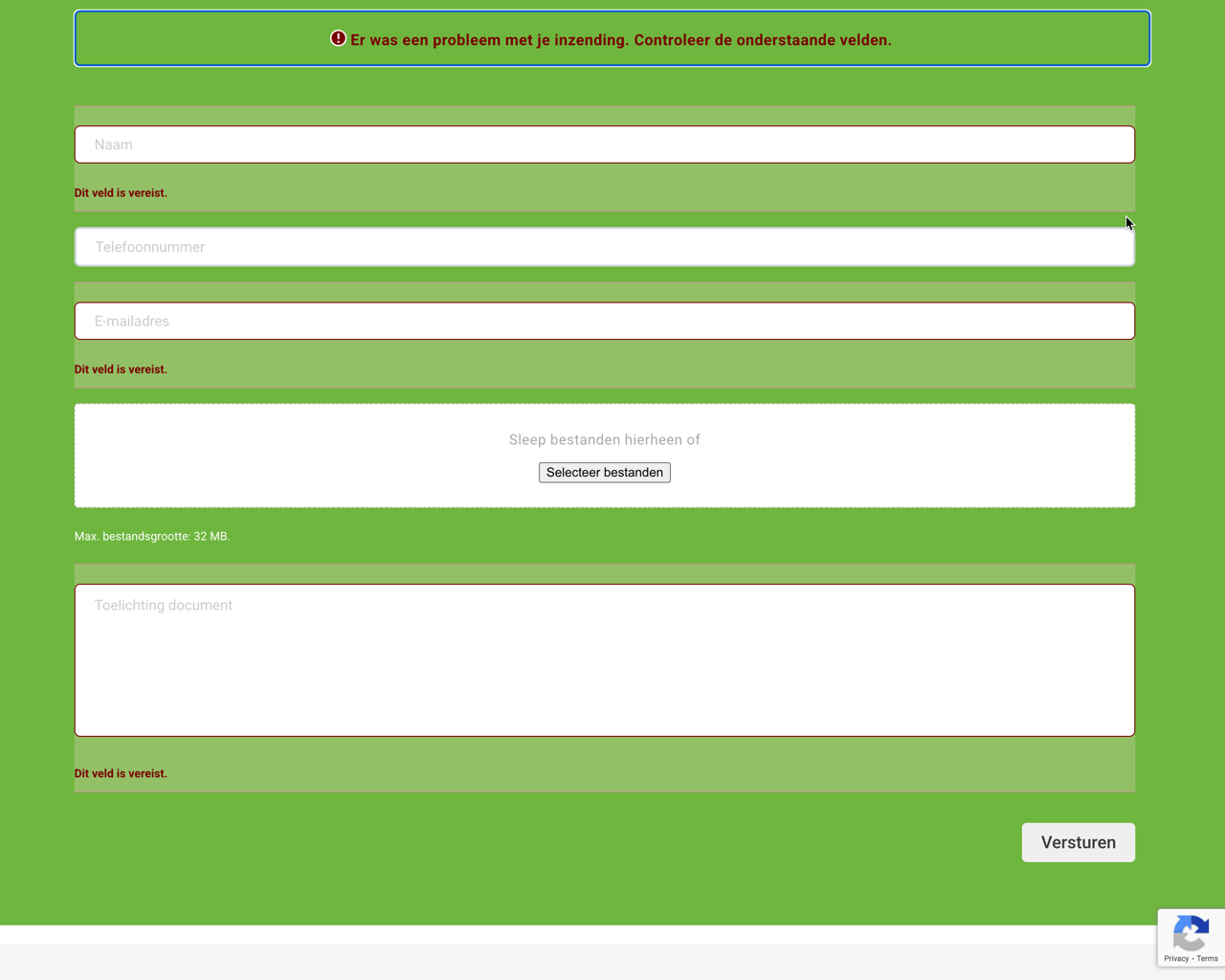Image resolution: width=1225 pixels, height=980 pixels.
Task: Click the required-field error below Toelichting document
Action: (121, 773)
